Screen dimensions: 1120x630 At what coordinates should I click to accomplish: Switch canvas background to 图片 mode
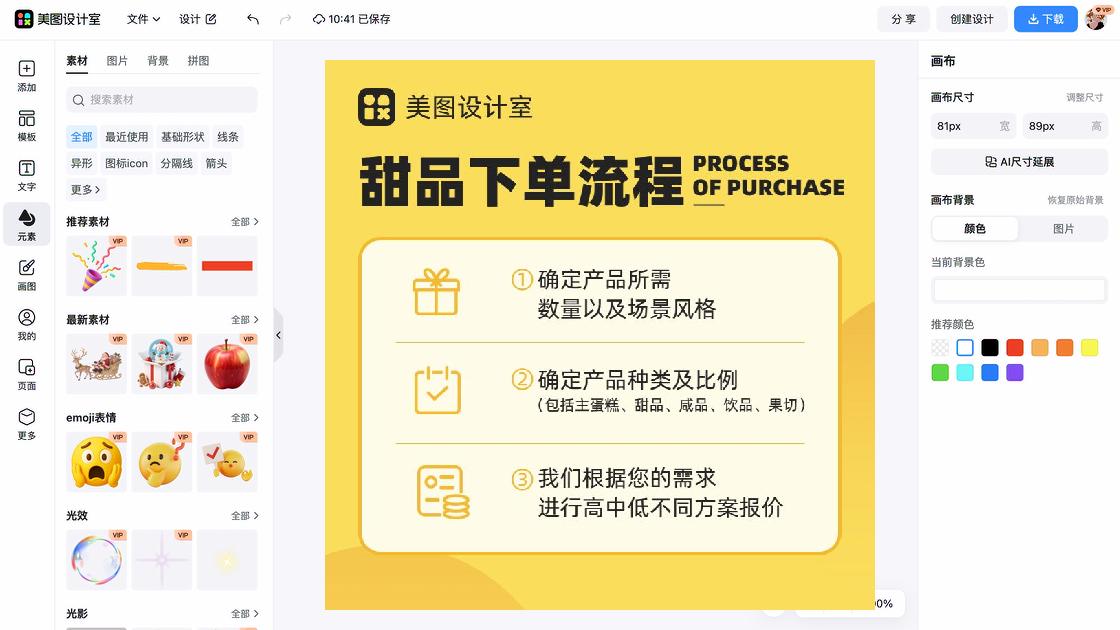[1063, 228]
